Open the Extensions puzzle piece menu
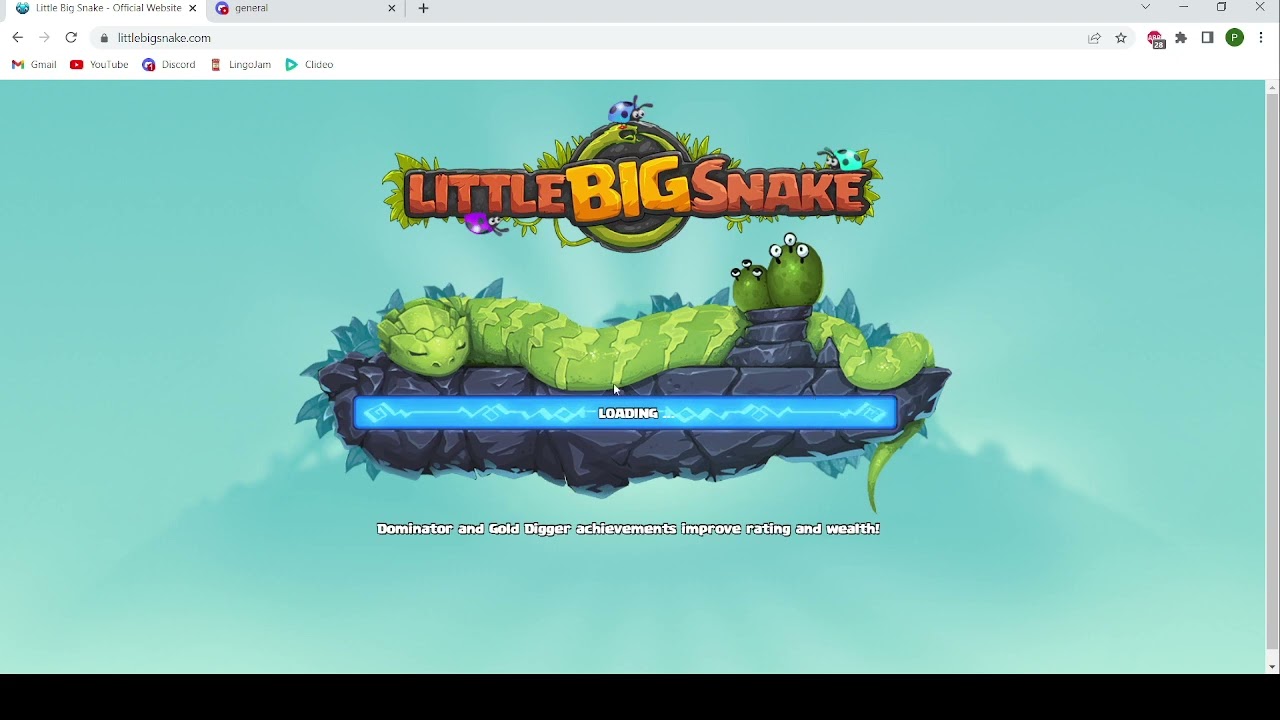Viewport: 1280px width, 720px height. pyautogui.click(x=1181, y=38)
